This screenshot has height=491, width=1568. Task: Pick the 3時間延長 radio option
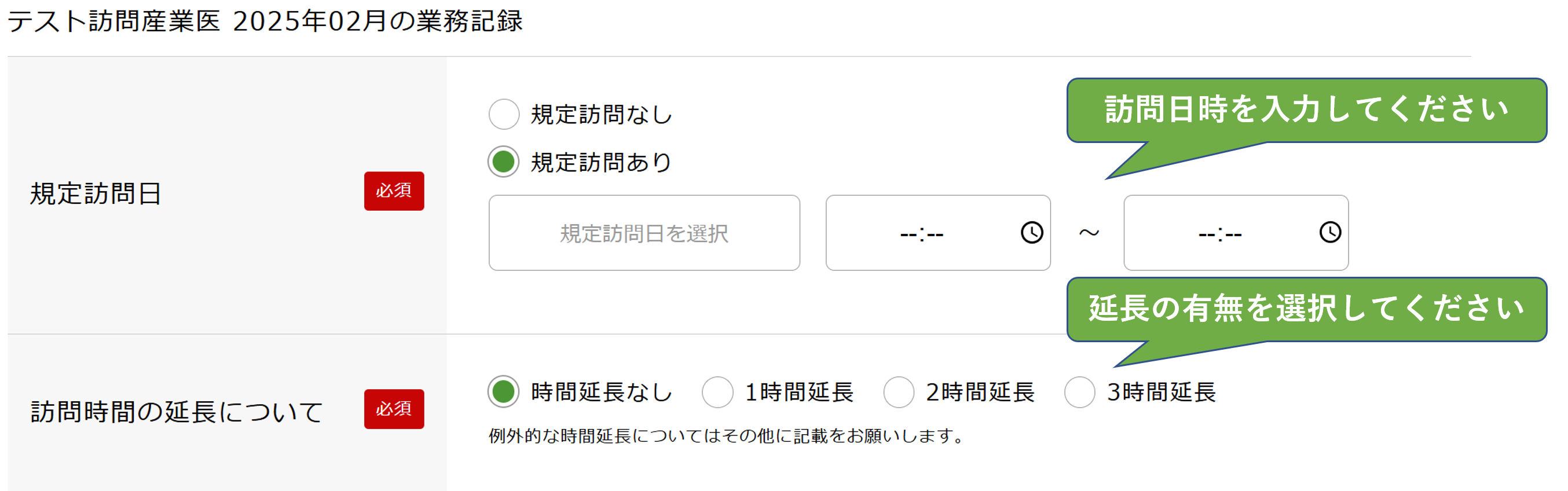[1080, 392]
